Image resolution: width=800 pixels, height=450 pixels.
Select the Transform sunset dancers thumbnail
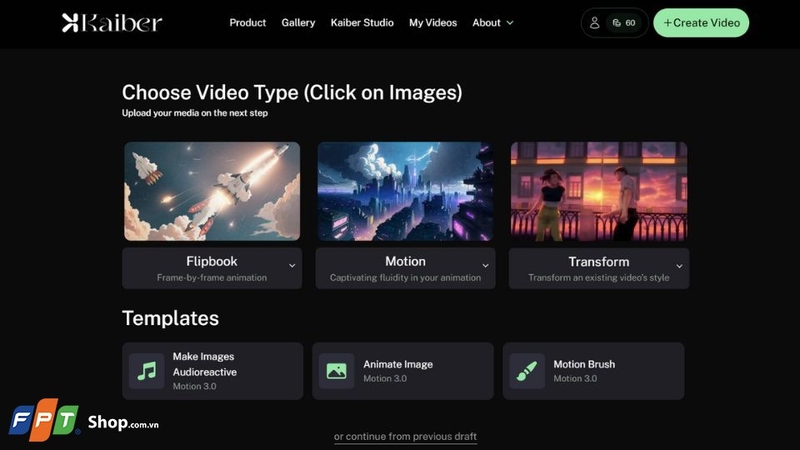coord(599,191)
